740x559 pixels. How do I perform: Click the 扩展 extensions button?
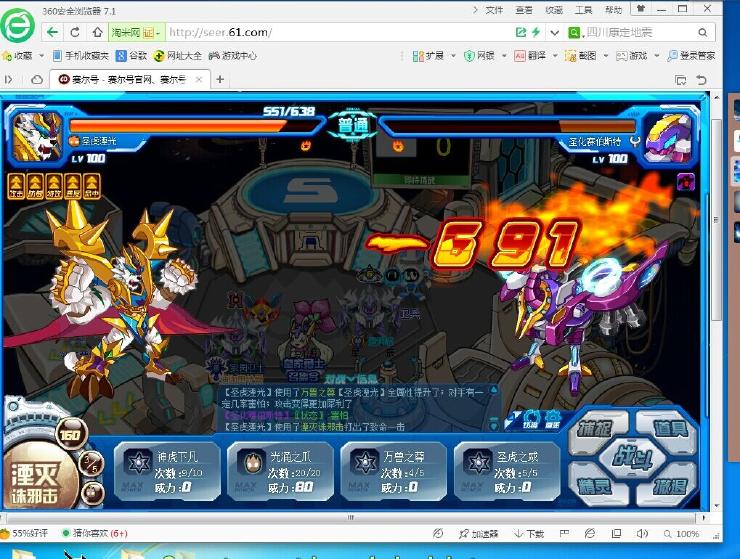coord(428,56)
